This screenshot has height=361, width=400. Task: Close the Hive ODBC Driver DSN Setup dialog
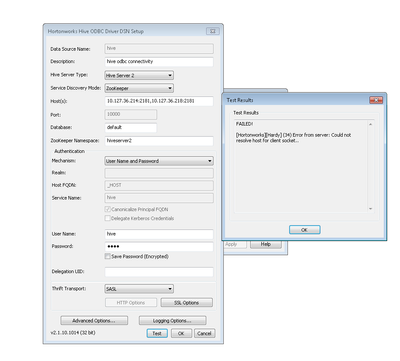[213, 31]
